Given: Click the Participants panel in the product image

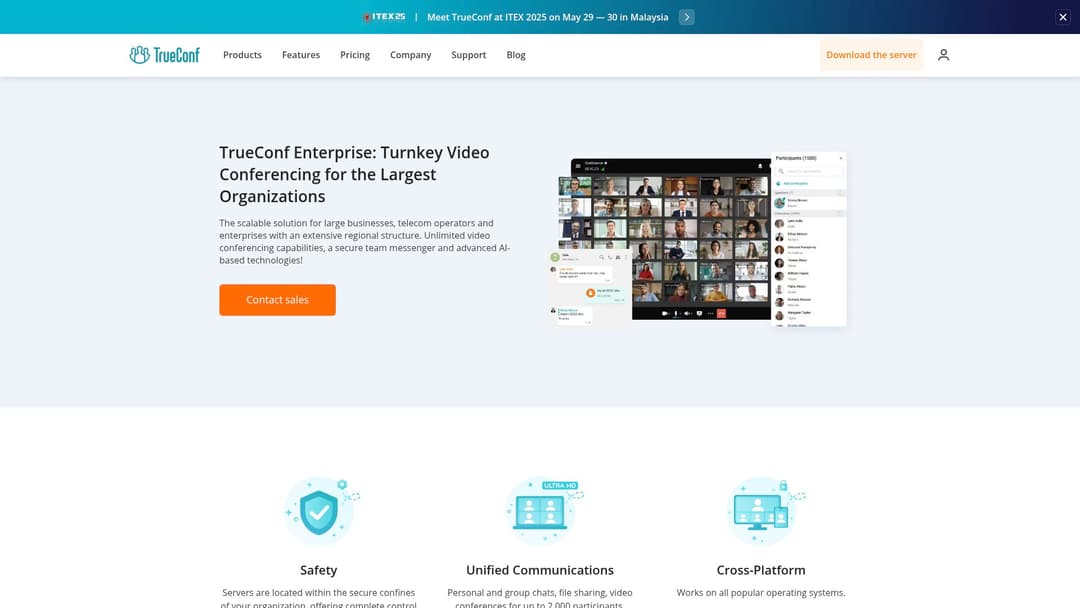Looking at the screenshot, I should (809, 239).
